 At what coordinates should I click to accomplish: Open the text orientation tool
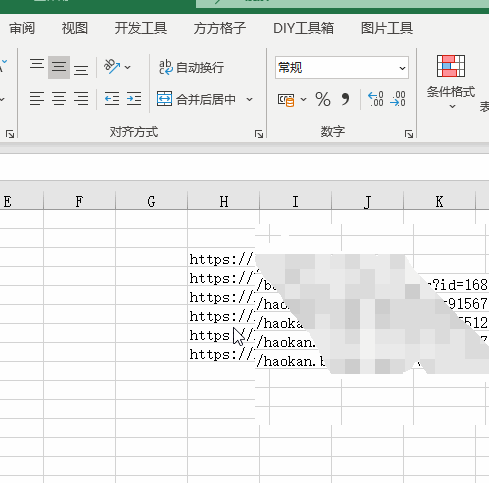click(x=112, y=67)
